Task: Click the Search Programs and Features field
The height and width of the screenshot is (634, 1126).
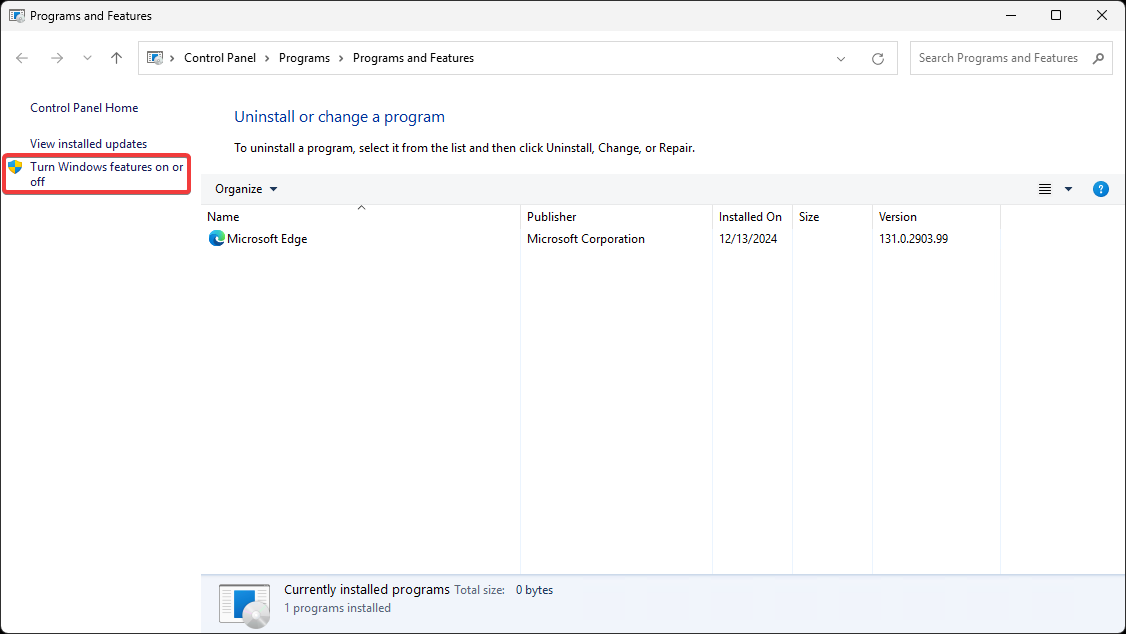Action: click(998, 58)
